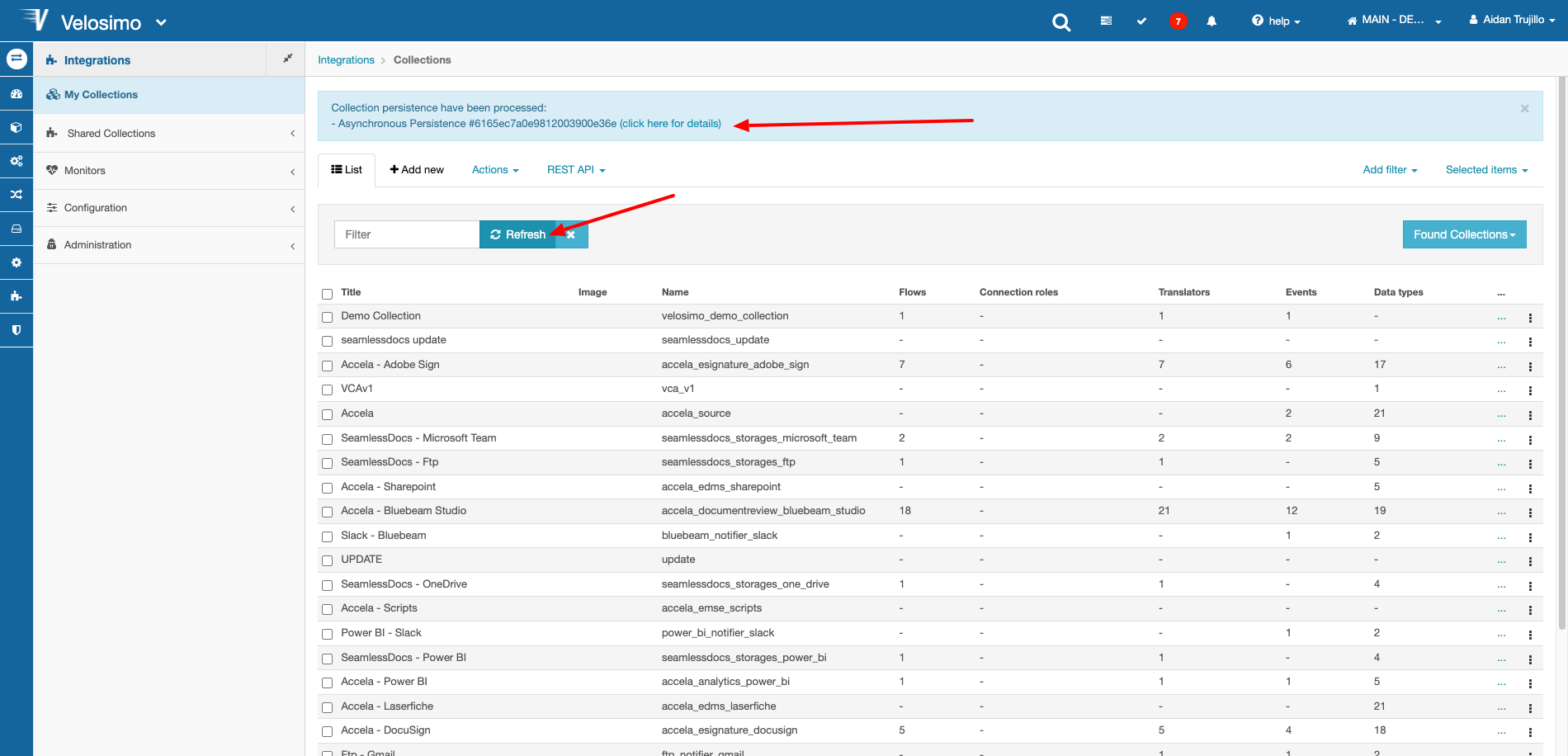1568x756 pixels.
Task: Open the Add new tab
Action: pos(417,170)
